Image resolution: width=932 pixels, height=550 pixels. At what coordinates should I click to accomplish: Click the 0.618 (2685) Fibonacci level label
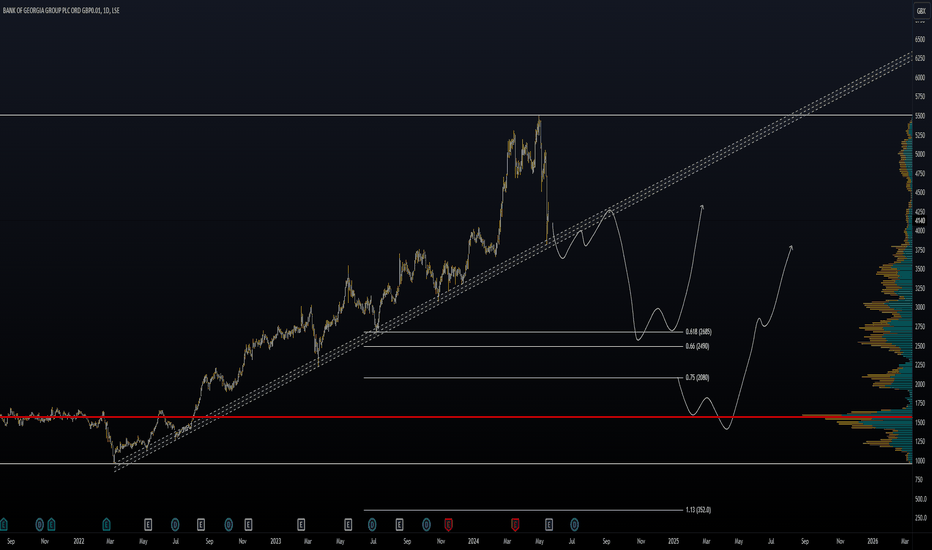698,332
